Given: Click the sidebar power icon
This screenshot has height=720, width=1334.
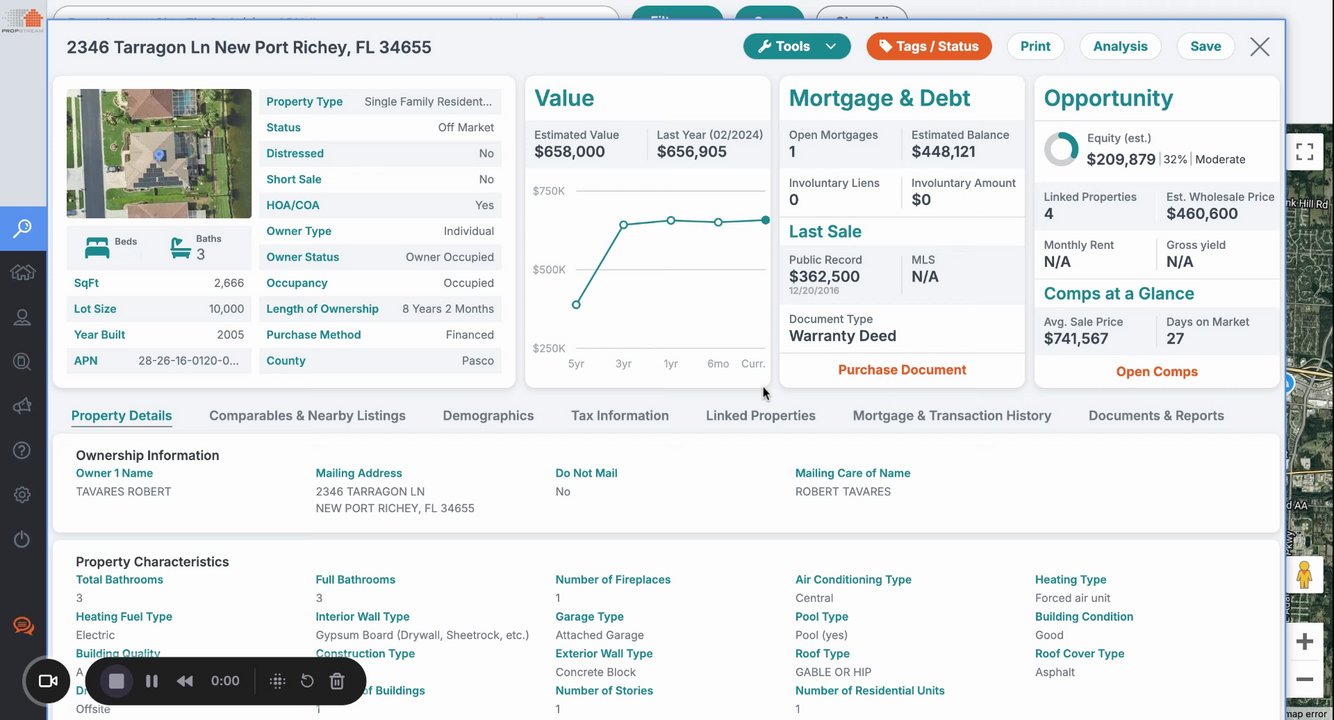Looking at the screenshot, I should [x=22, y=539].
